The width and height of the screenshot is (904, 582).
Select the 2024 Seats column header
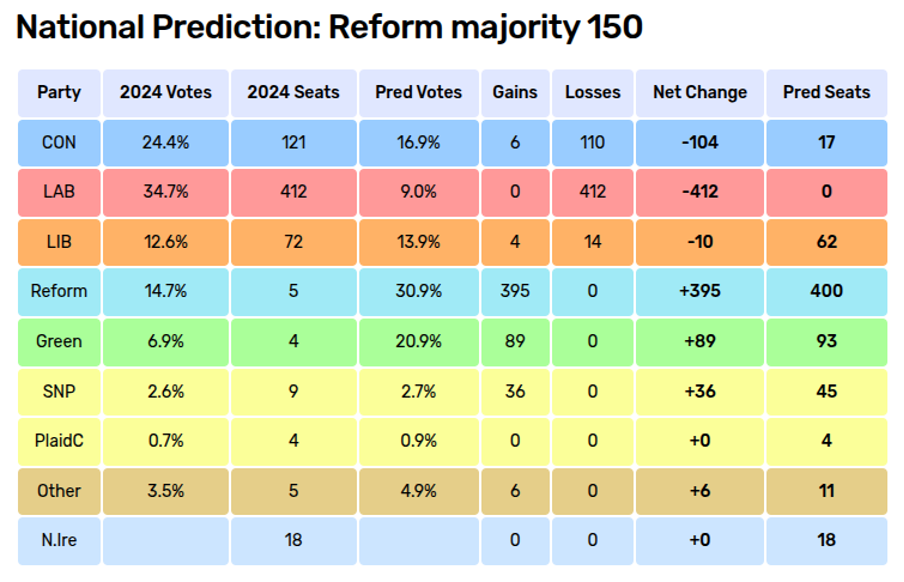point(293,92)
